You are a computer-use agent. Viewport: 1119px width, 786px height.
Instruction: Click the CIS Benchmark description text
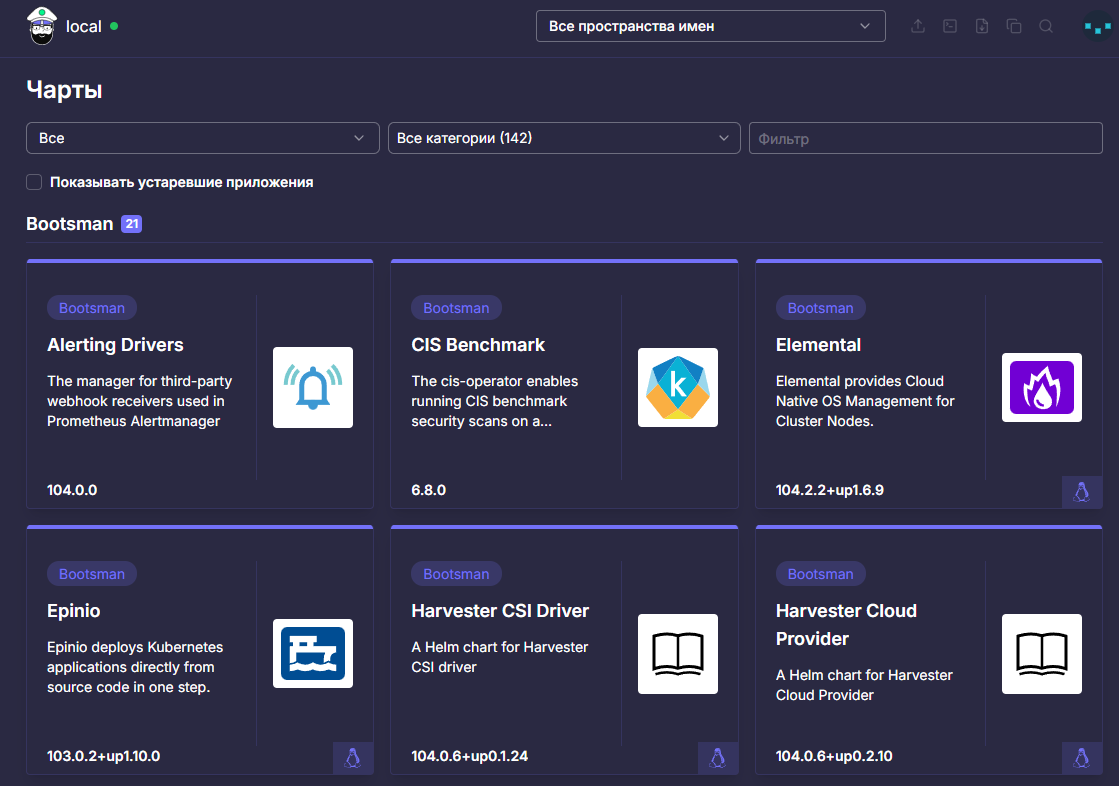[x=495, y=401]
